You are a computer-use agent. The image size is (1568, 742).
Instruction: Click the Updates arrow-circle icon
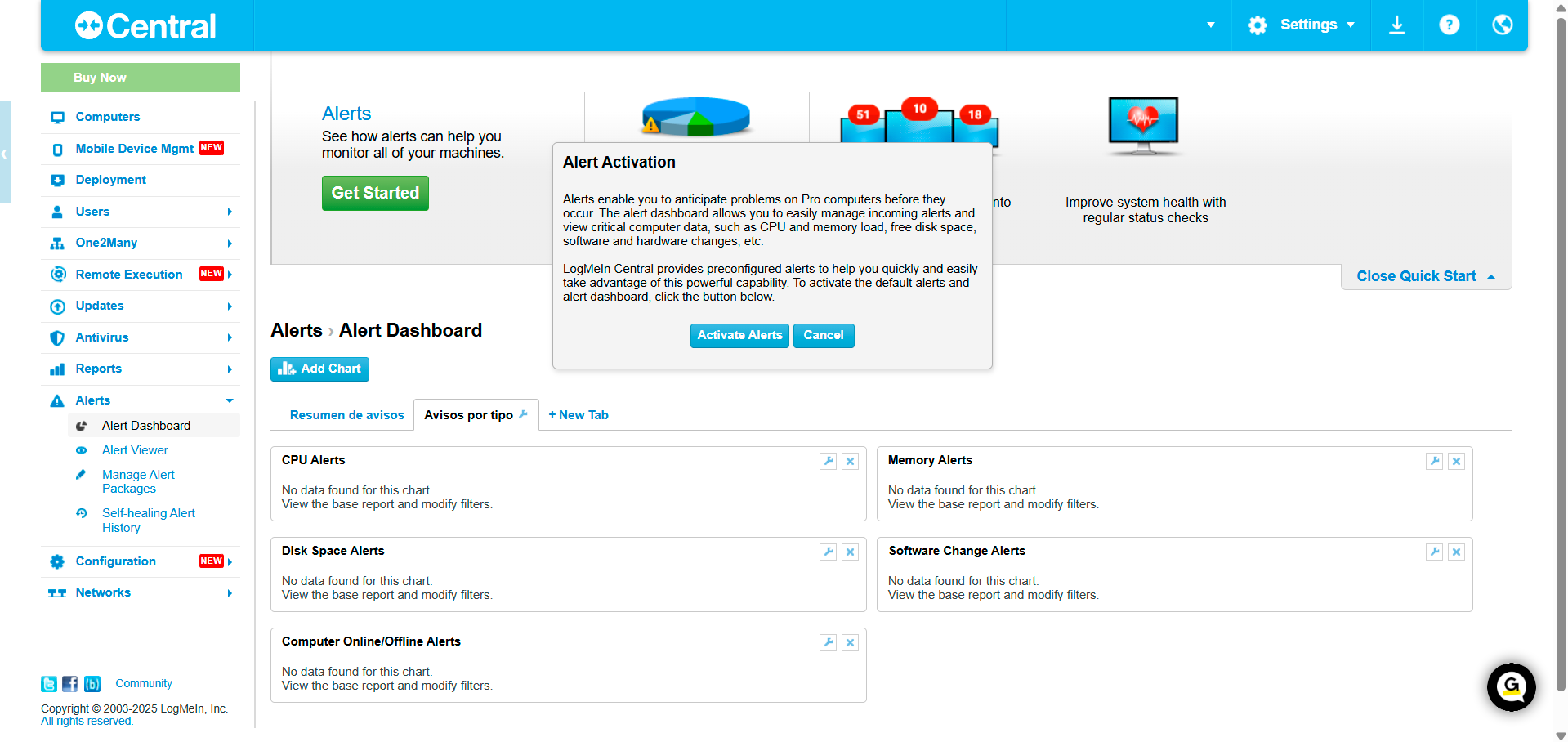coord(57,306)
